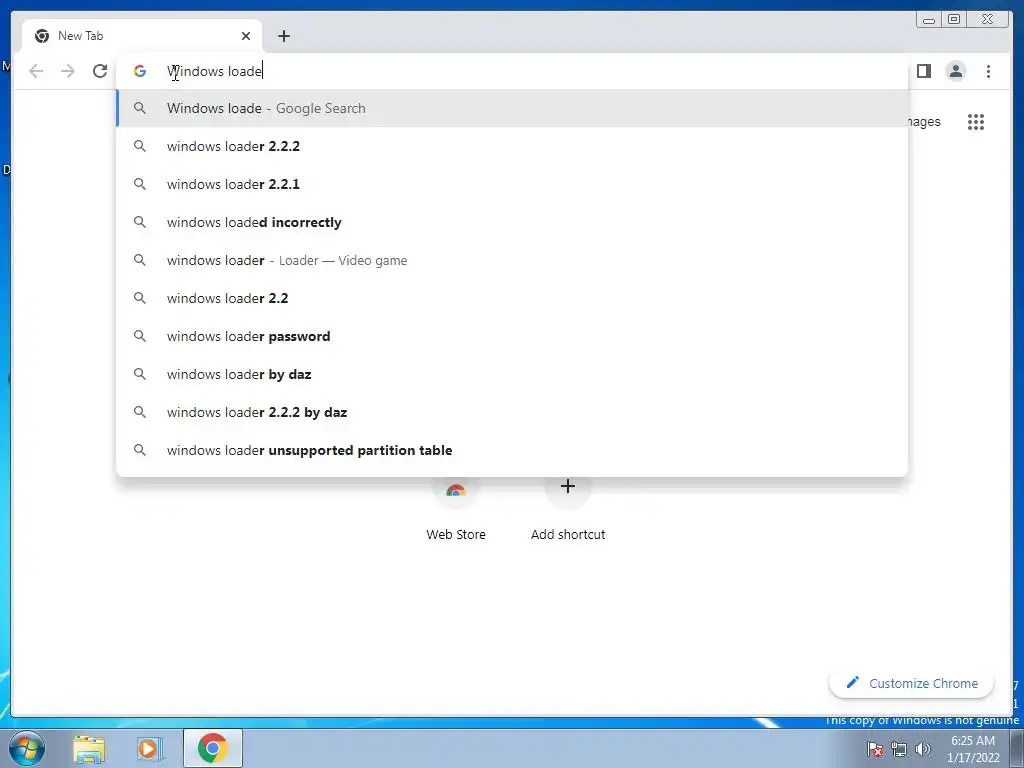Click the browser back arrow

point(36,71)
